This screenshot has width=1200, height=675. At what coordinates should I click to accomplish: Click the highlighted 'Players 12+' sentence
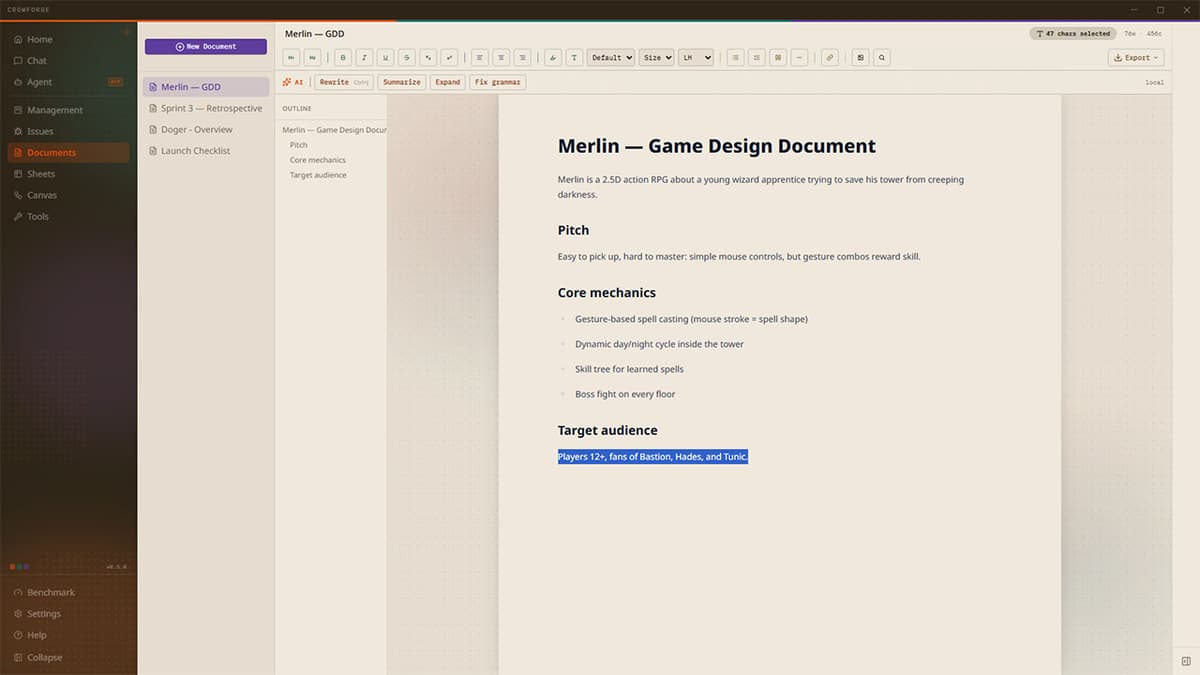[x=653, y=457]
